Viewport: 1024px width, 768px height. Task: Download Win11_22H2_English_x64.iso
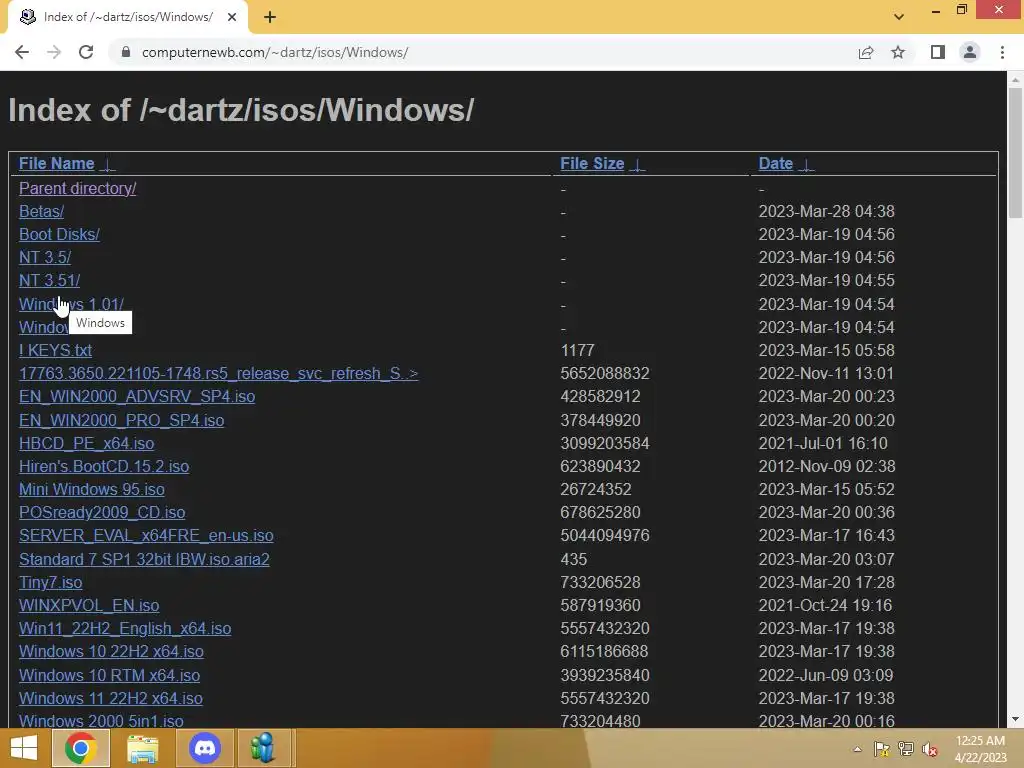tap(125, 628)
